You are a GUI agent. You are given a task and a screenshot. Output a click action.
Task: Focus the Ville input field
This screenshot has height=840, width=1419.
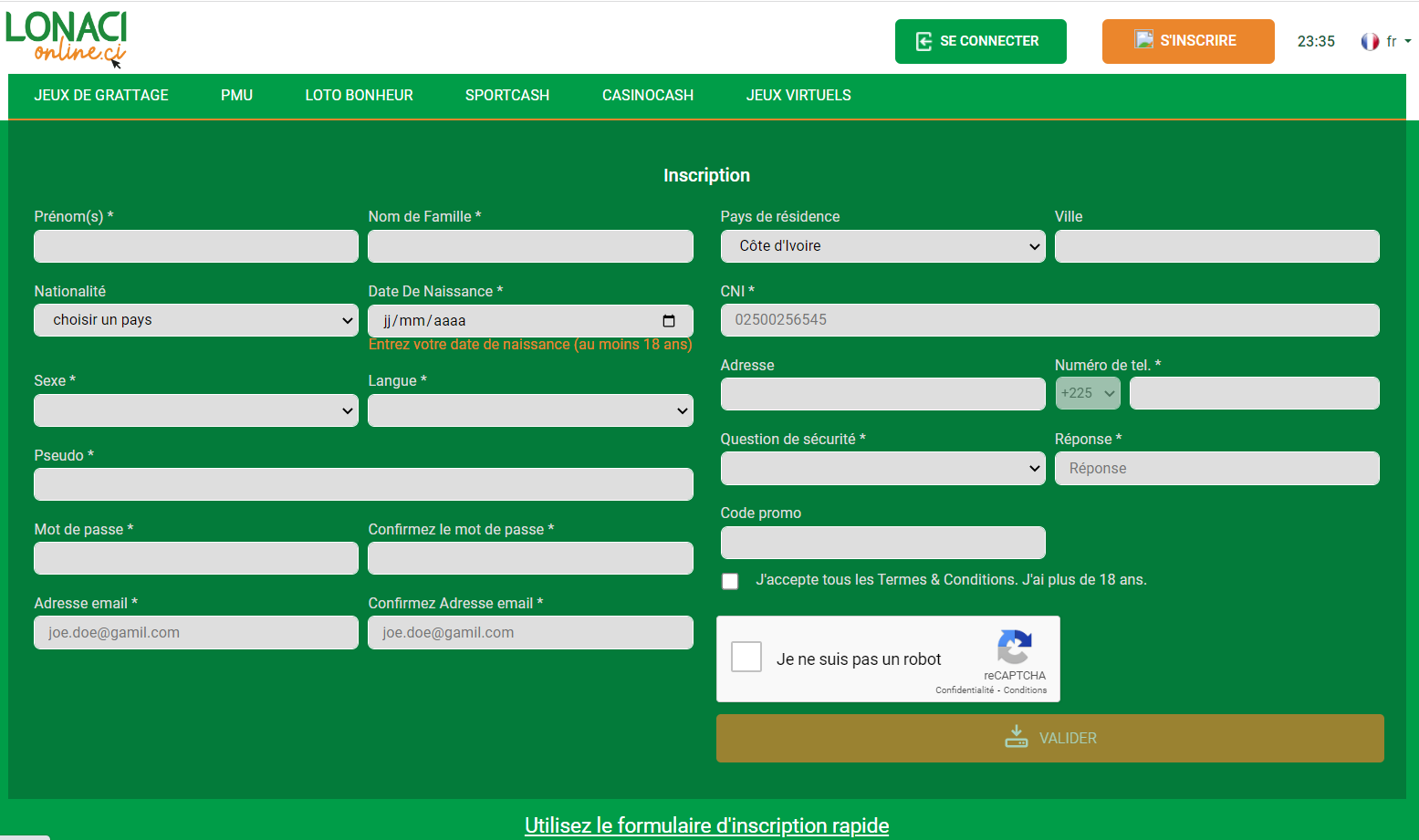point(1217,246)
